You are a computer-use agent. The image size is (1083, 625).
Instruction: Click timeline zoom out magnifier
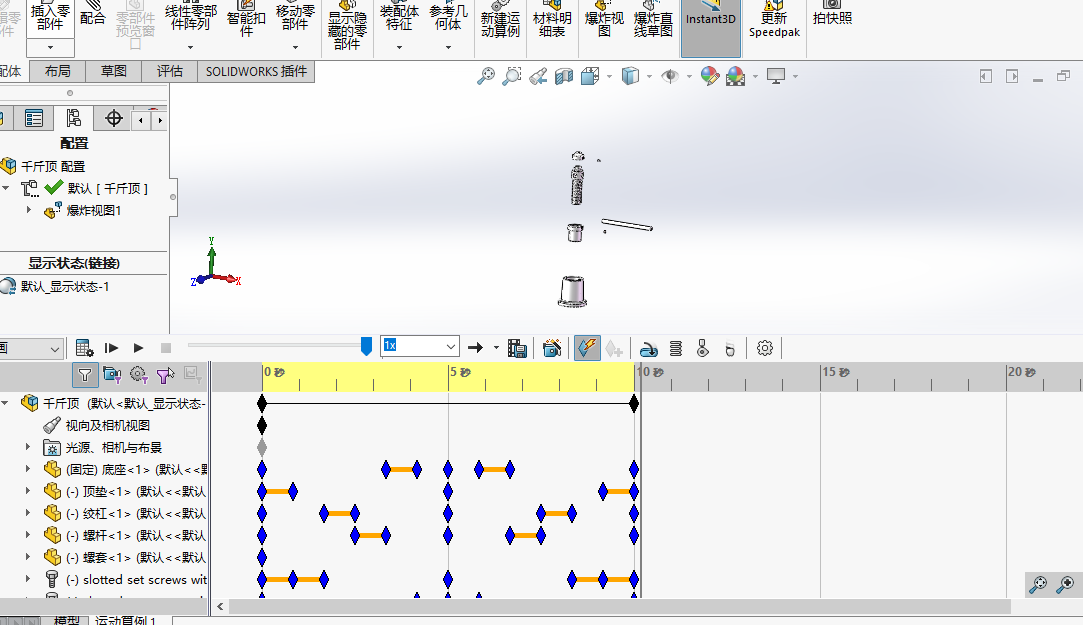pyautogui.click(x=1038, y=584)
